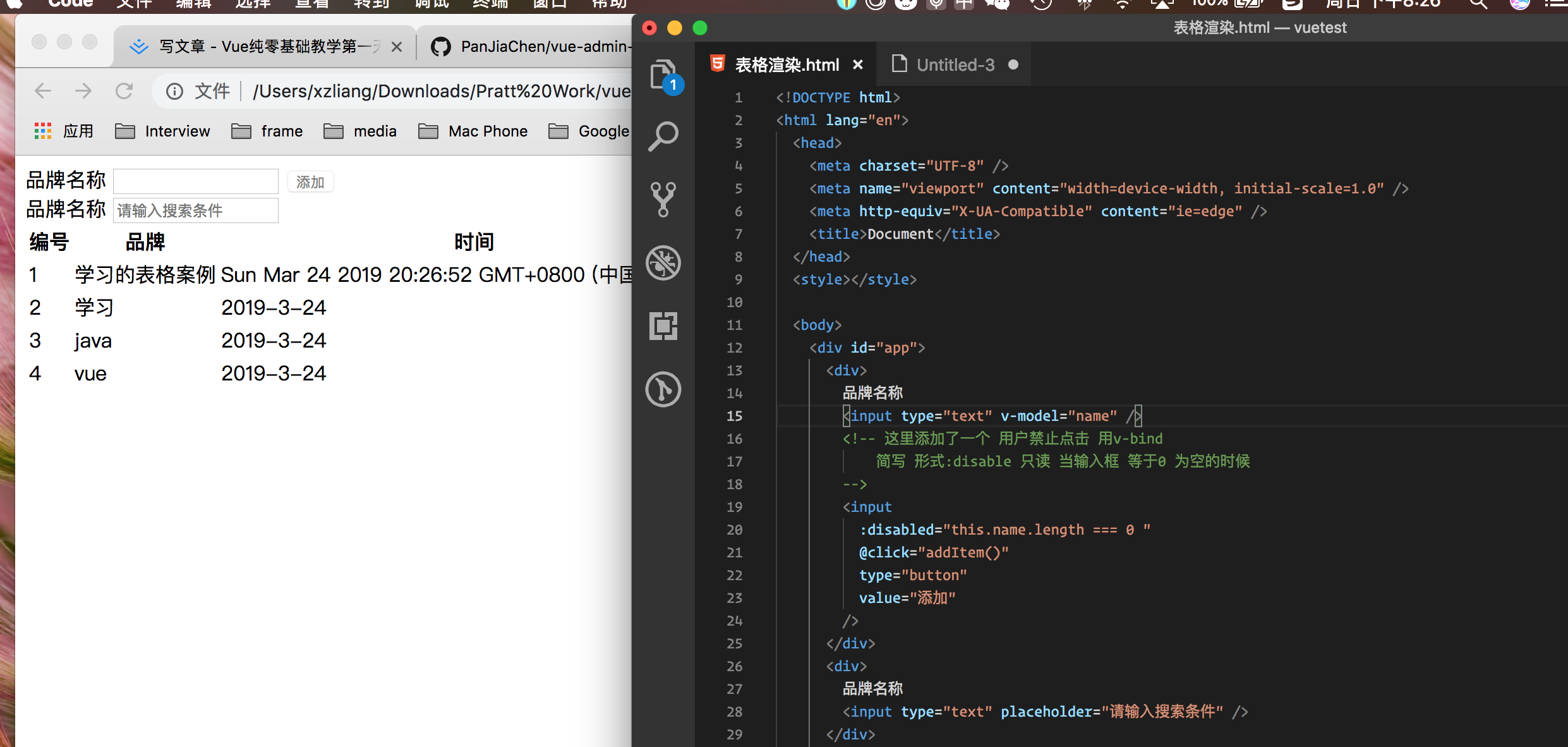Open the Extensions view icon
The image size is (1568, 747).
[x=663, y=325]
